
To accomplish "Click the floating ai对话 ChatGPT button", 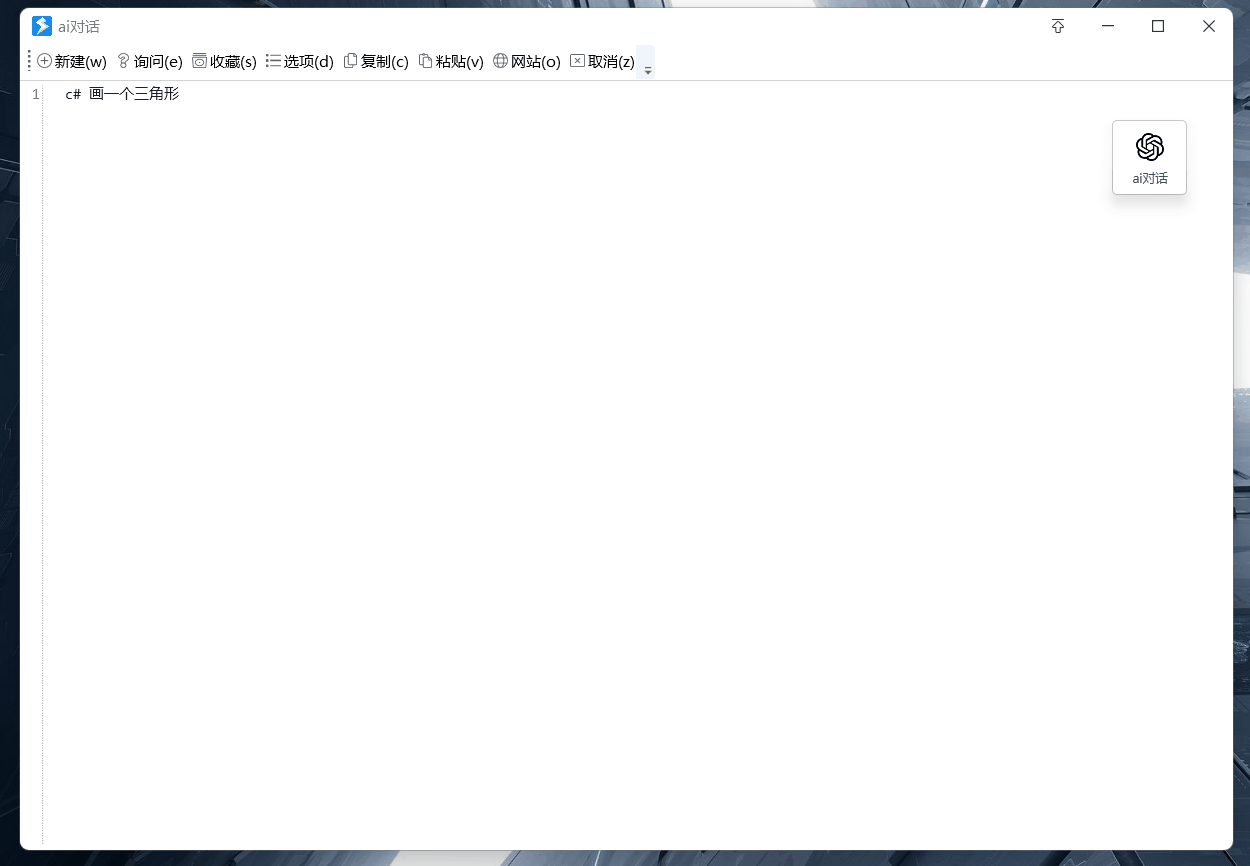I will [x=1149, y=158].
